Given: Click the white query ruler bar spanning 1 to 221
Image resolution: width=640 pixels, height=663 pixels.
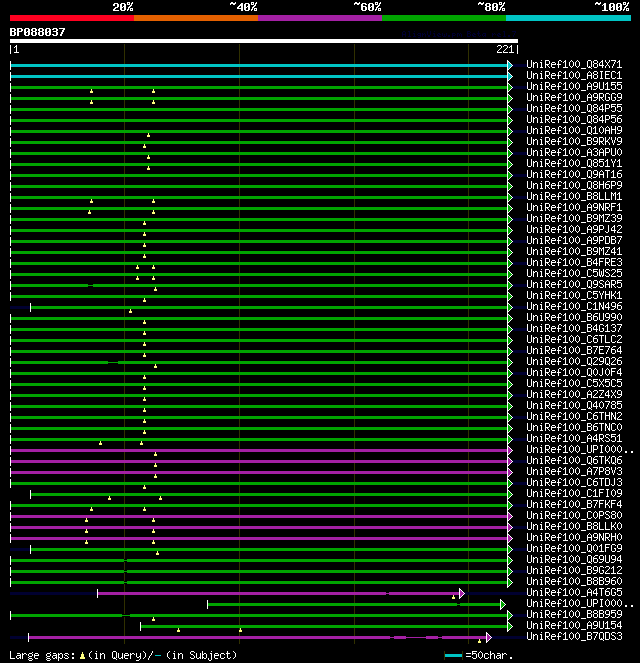Looking at the screenshot, I should pos(263,41).
